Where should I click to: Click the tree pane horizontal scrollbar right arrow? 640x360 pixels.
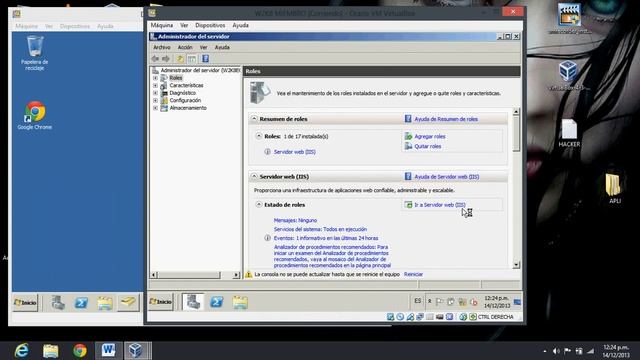(x=236, y=275)
